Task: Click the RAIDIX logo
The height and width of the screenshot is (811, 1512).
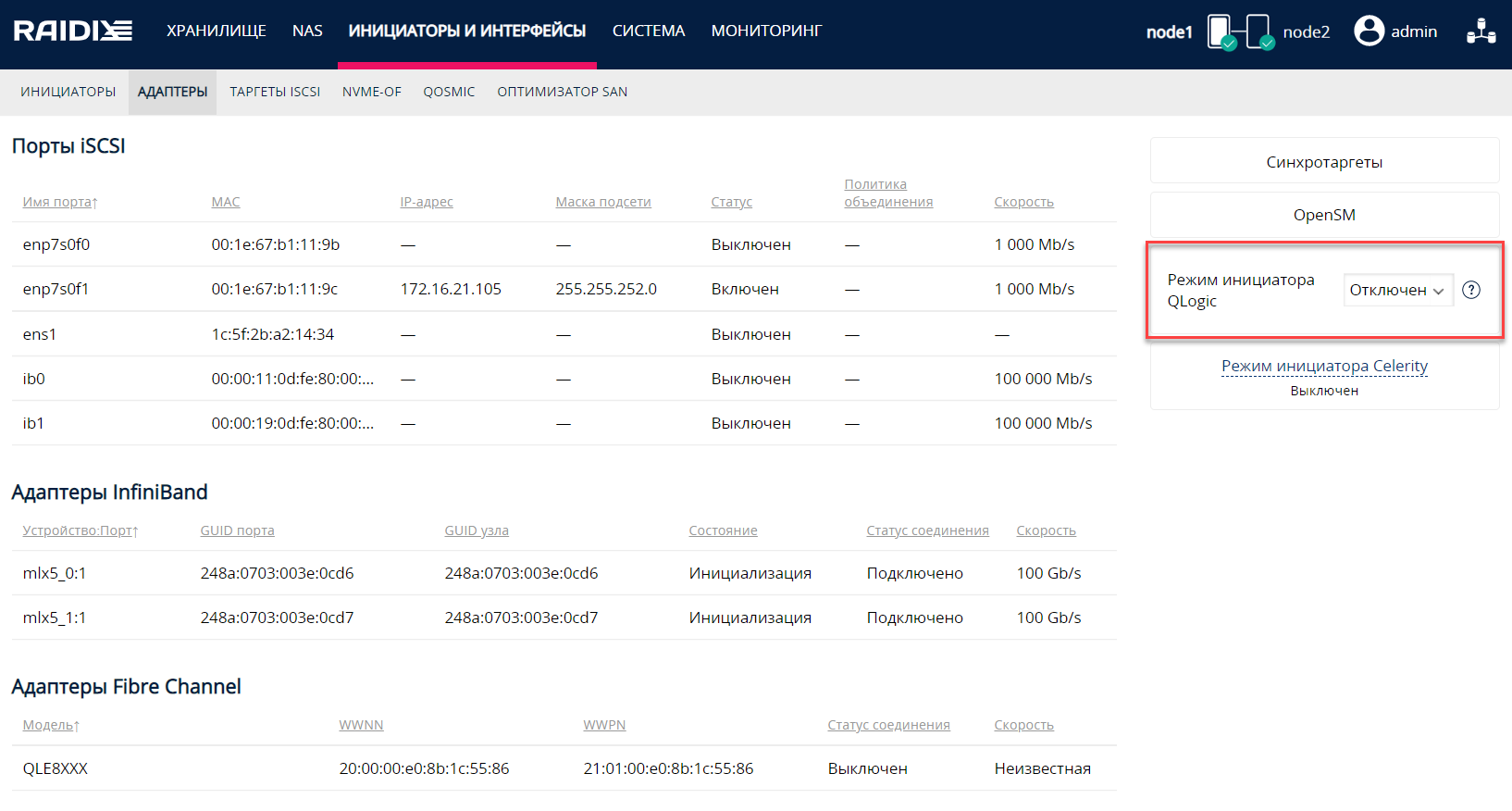Action: pos(73,31)
